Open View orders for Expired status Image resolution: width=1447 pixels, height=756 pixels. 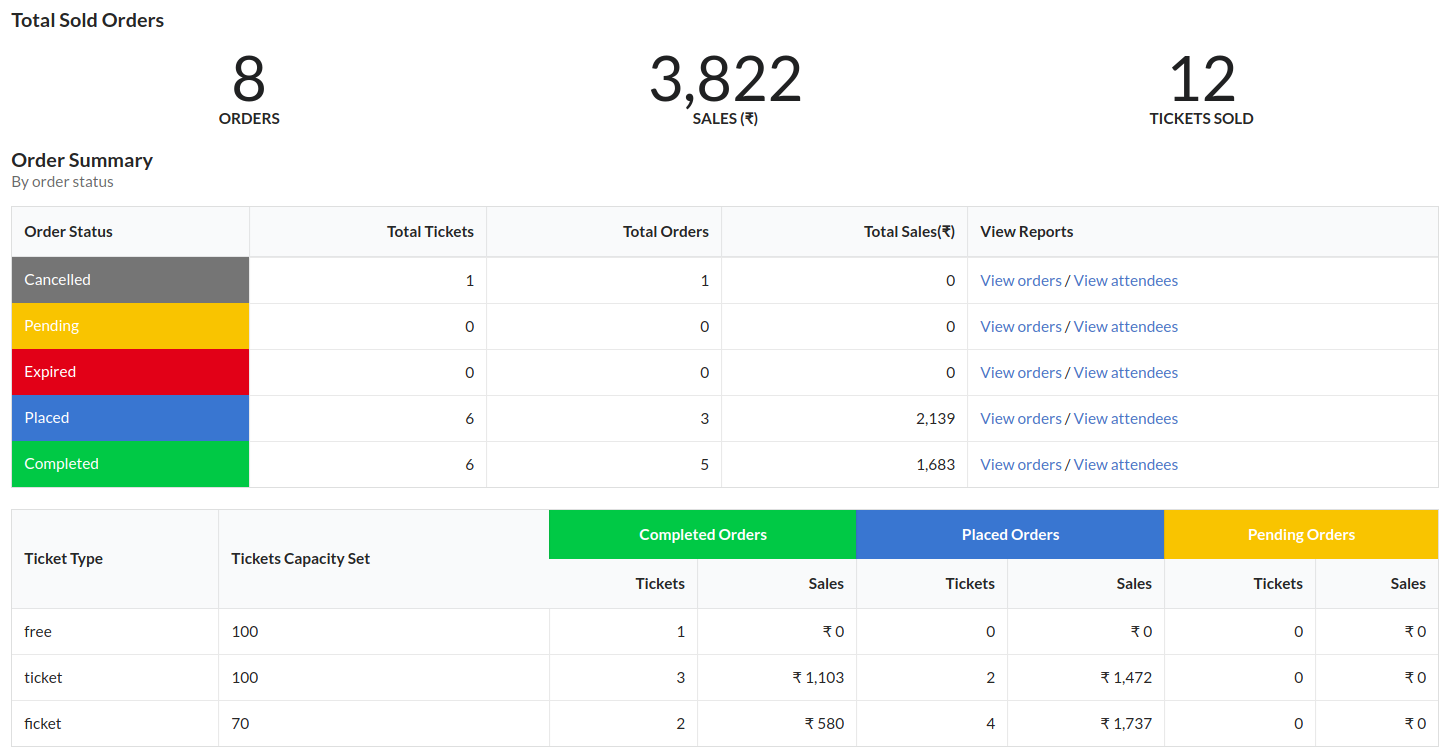[1021, 373]
